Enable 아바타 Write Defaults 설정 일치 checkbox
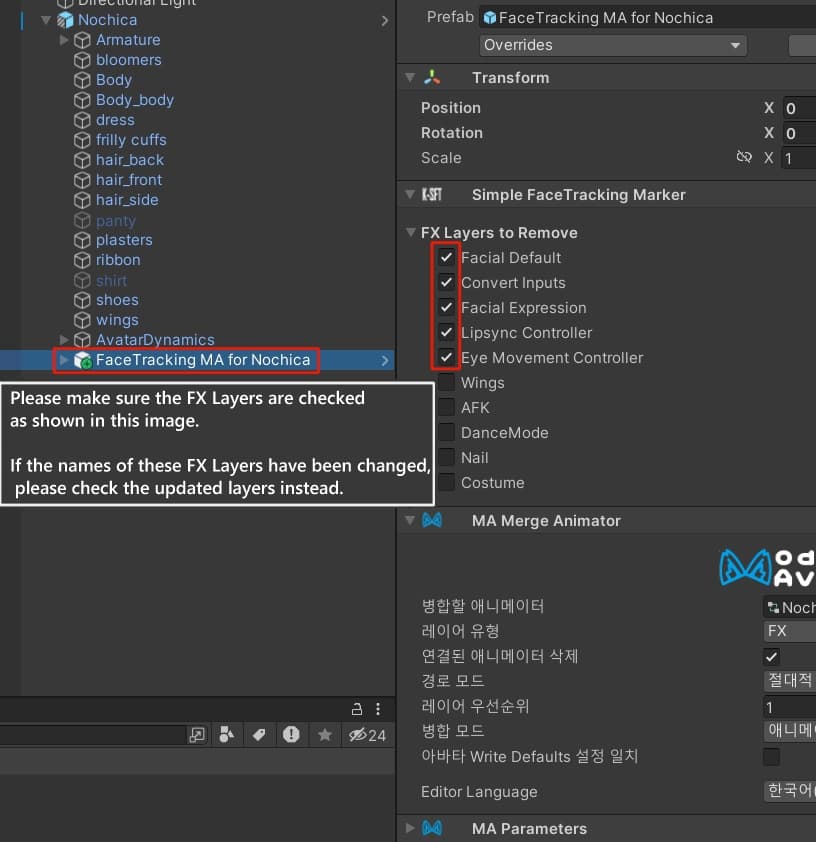This screenshot has height=842, width=816. (x=771, y=757)
